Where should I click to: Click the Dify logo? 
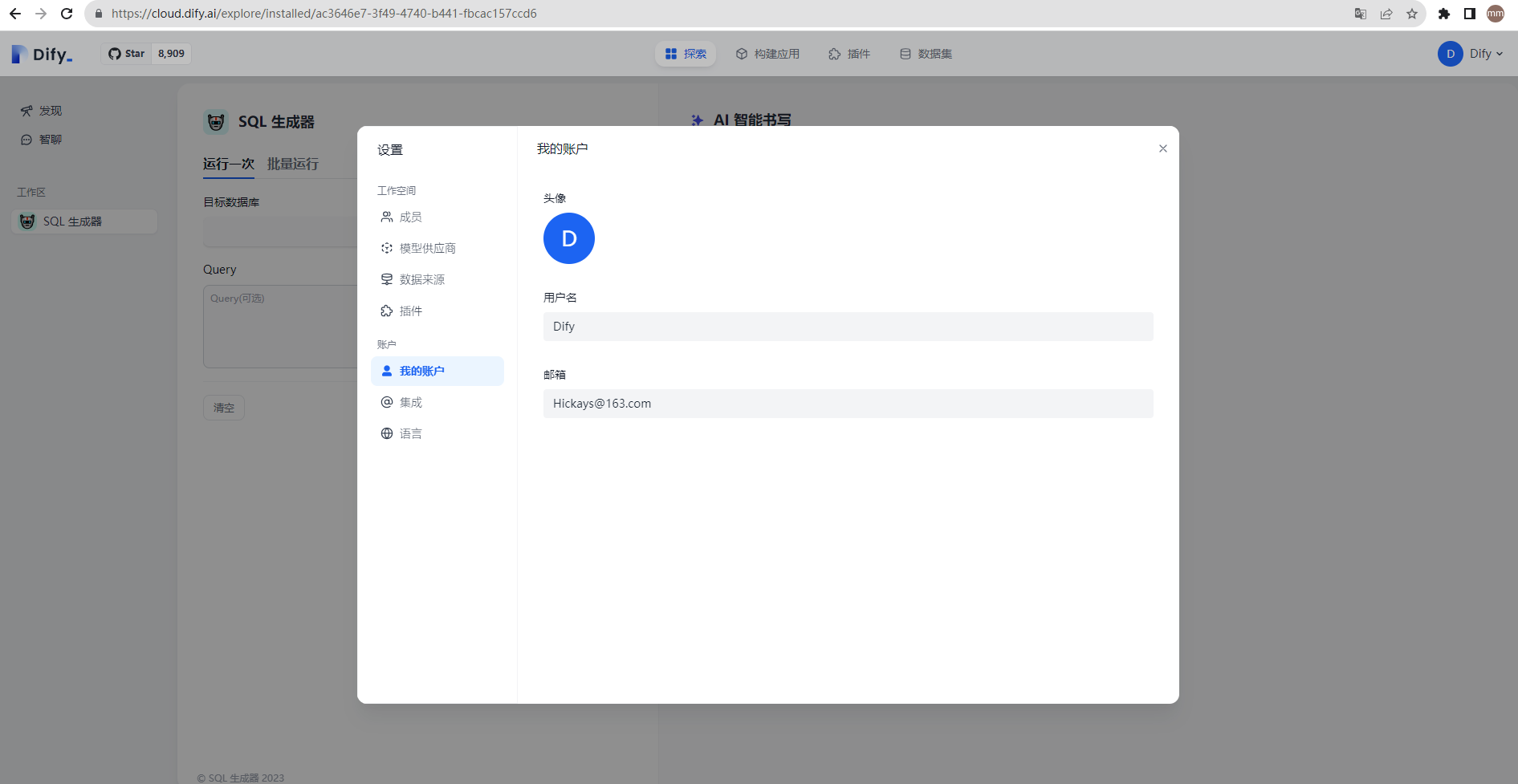[42, 54]
